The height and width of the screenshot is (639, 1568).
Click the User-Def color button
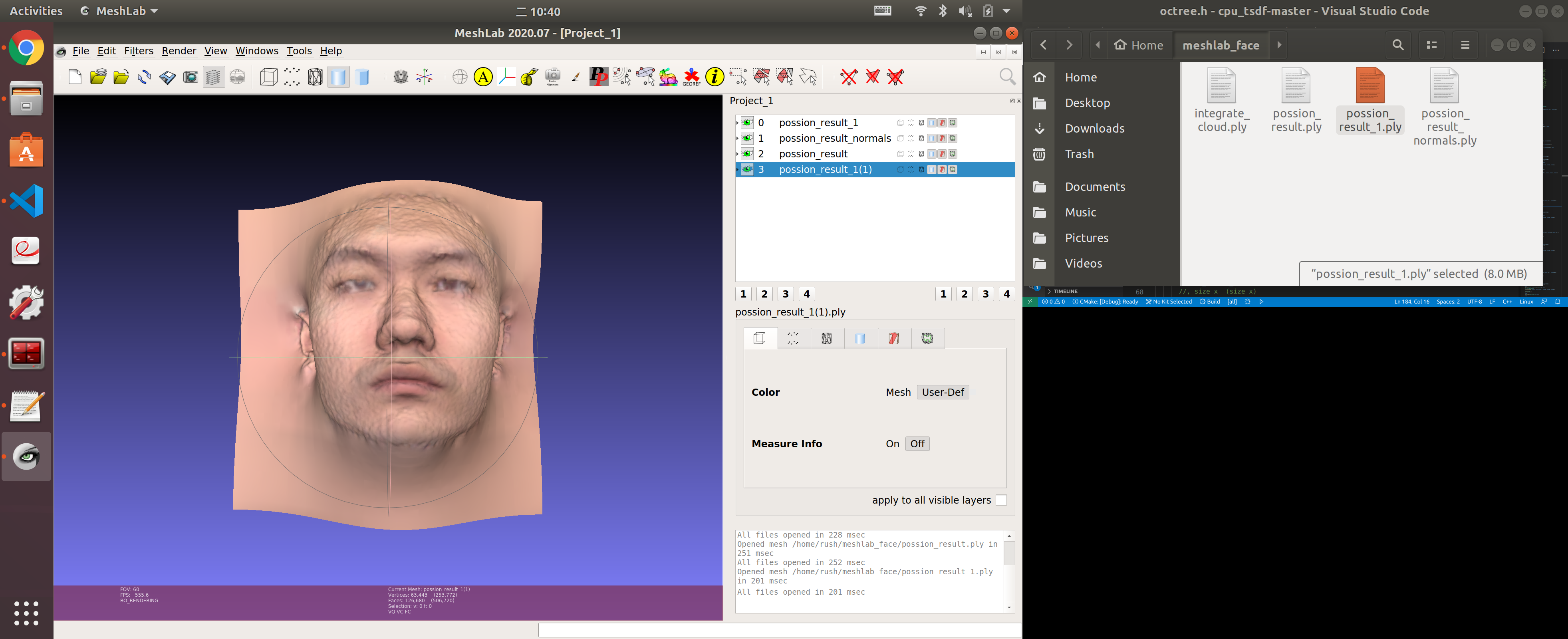coord(943,392)
